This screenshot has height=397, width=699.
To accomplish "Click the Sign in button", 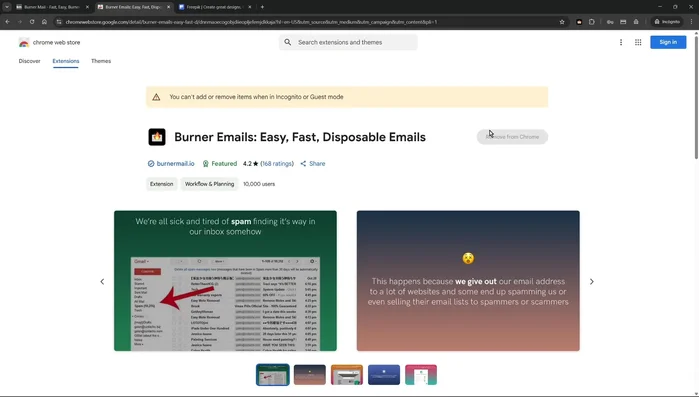I will click(668, 42).
